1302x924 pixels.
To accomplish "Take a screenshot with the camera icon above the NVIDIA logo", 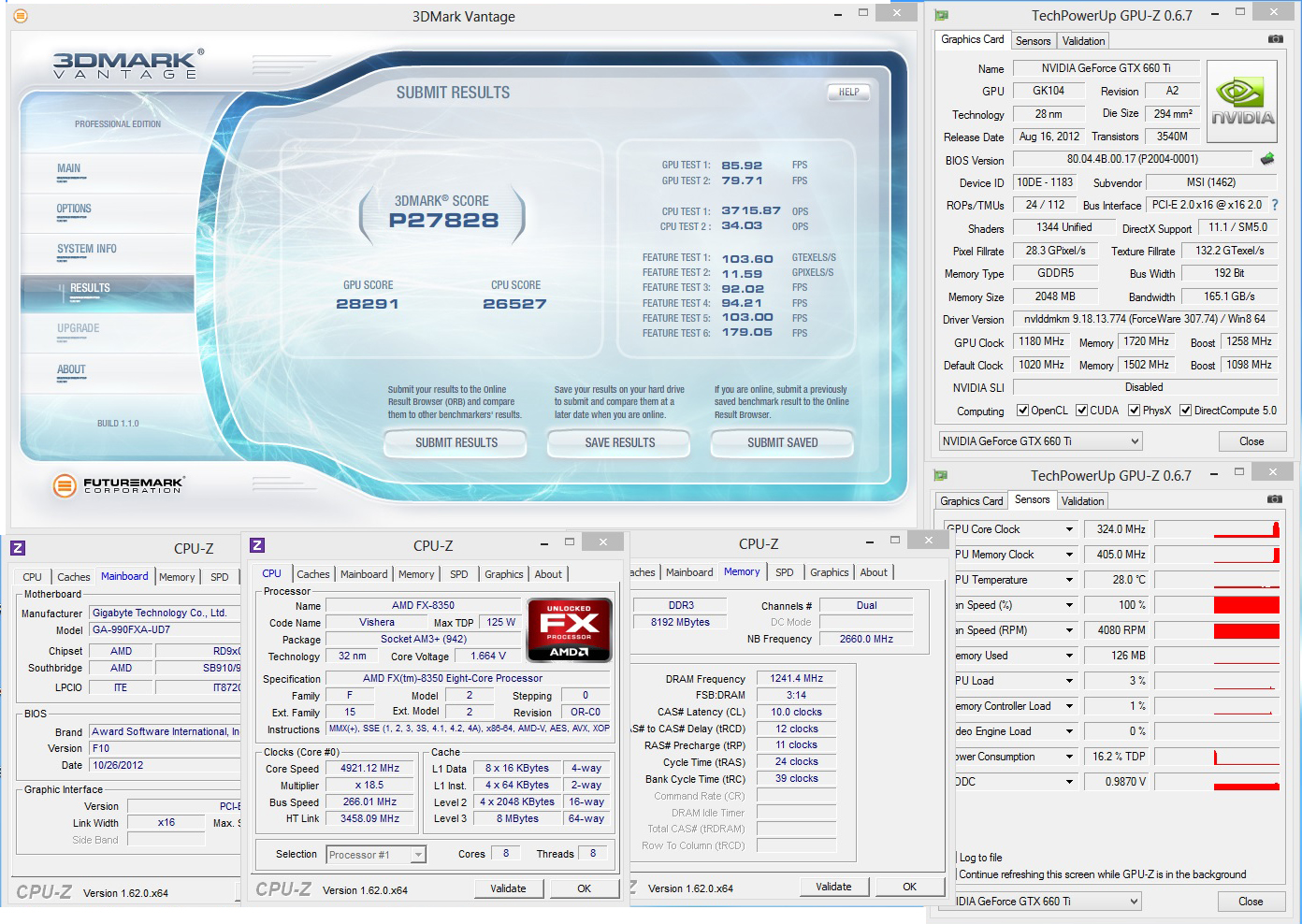I will [x=1275, y=39].
